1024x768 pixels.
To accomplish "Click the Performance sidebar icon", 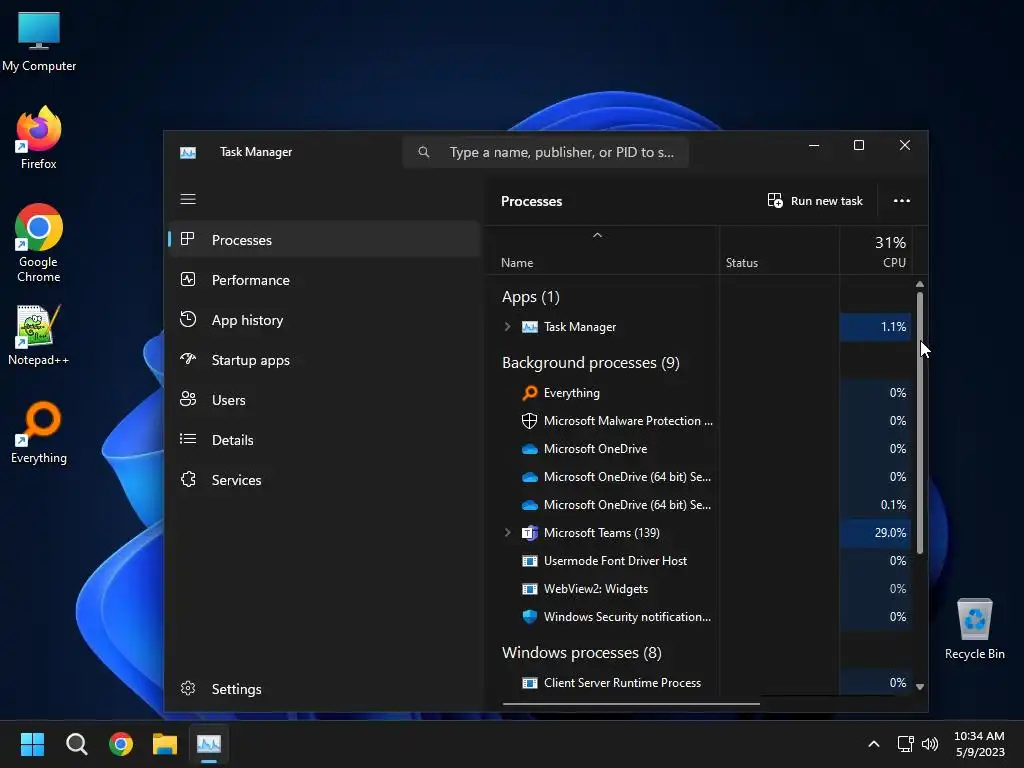I will [187, 280].
